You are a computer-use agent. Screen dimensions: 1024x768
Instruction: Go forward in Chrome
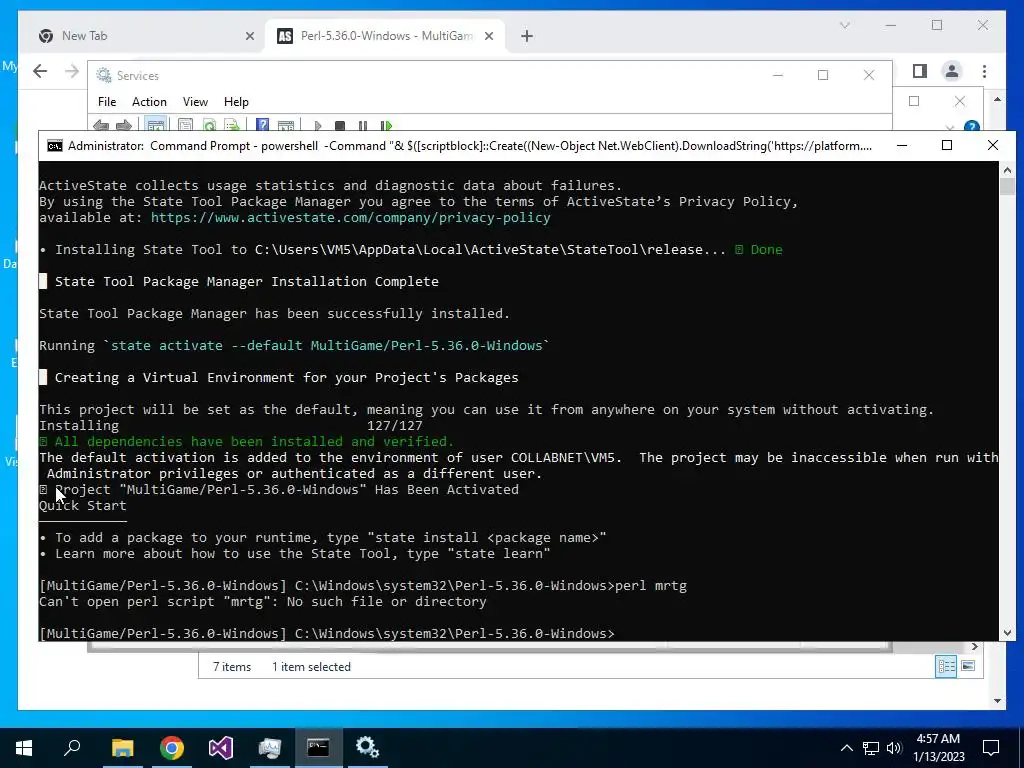pos(72,71)
